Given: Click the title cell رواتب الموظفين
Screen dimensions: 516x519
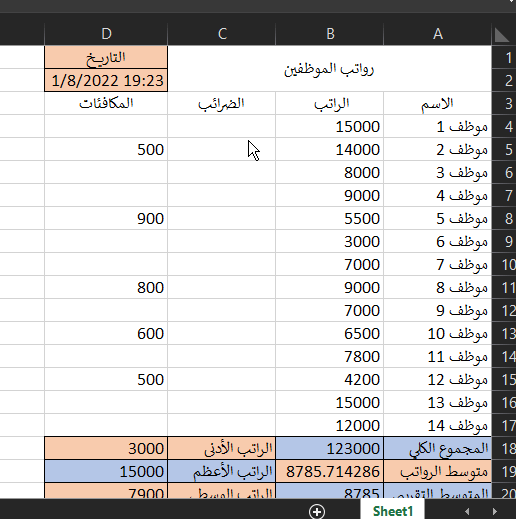Looking at the screenshot, I should pyautogui.click(x=330, y=69).
